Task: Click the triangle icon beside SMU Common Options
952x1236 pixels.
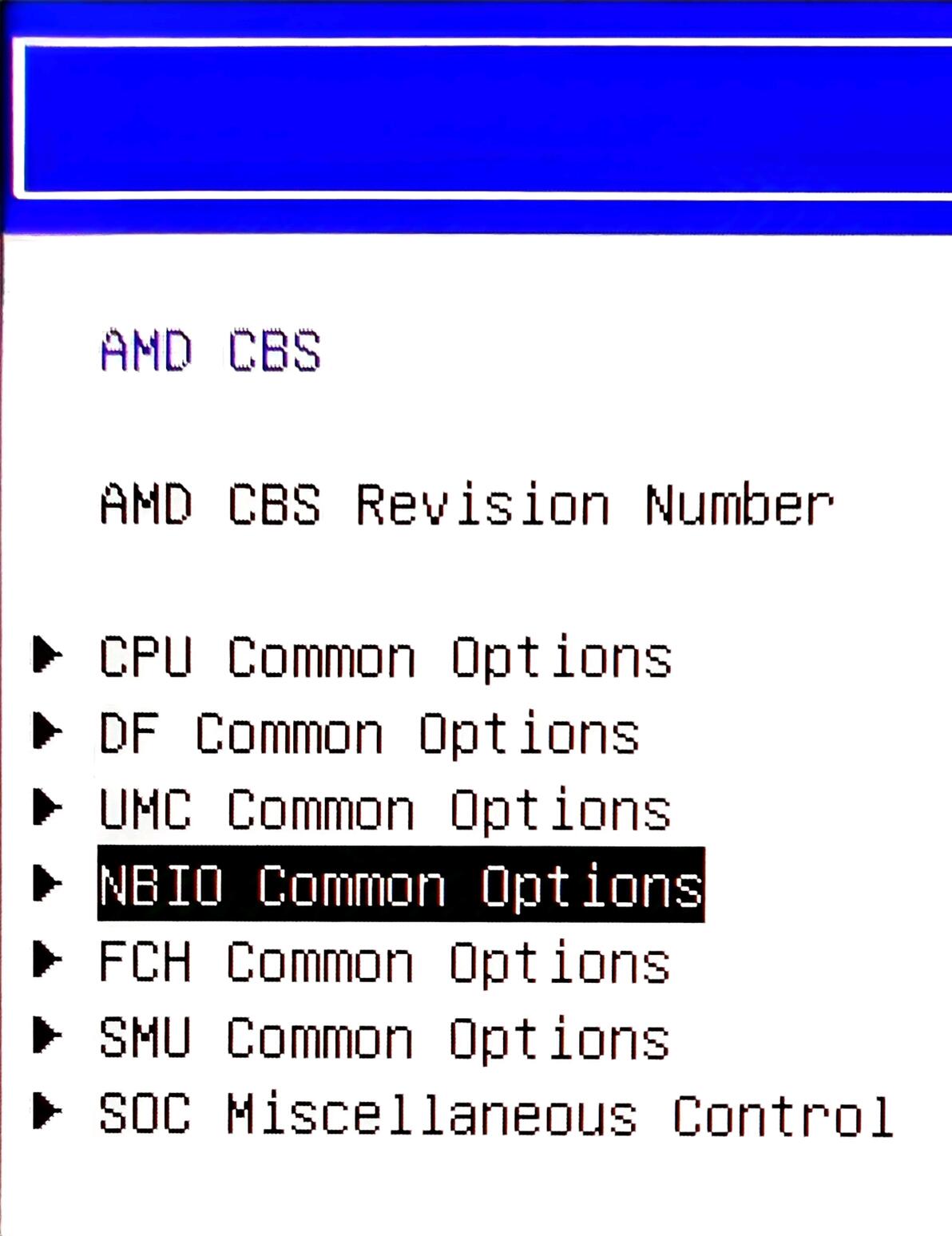Action: coord(48,1036)
